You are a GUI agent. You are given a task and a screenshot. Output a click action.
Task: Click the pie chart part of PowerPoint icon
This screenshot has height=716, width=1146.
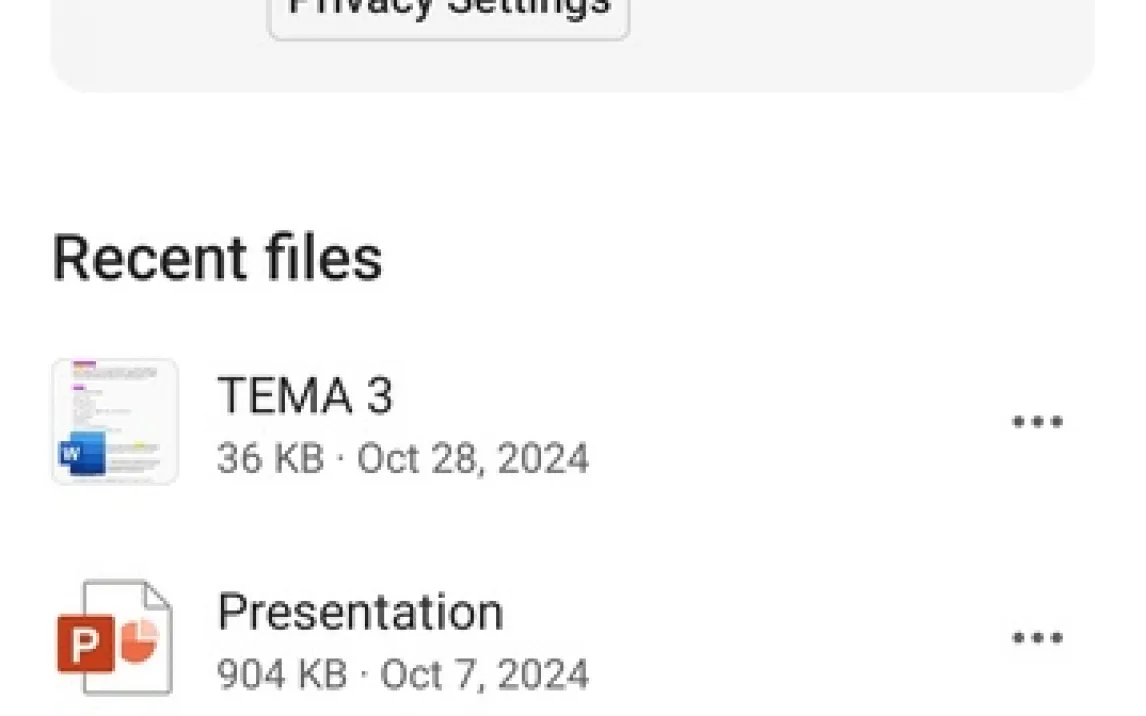140,640
